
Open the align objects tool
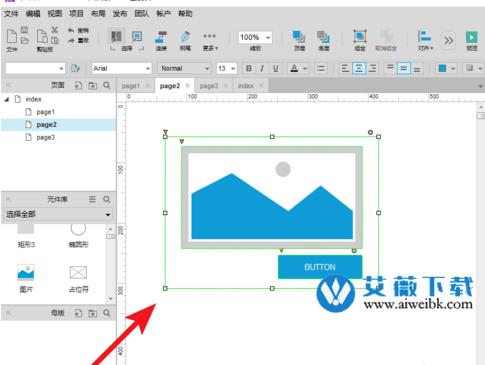pos(424,36)
